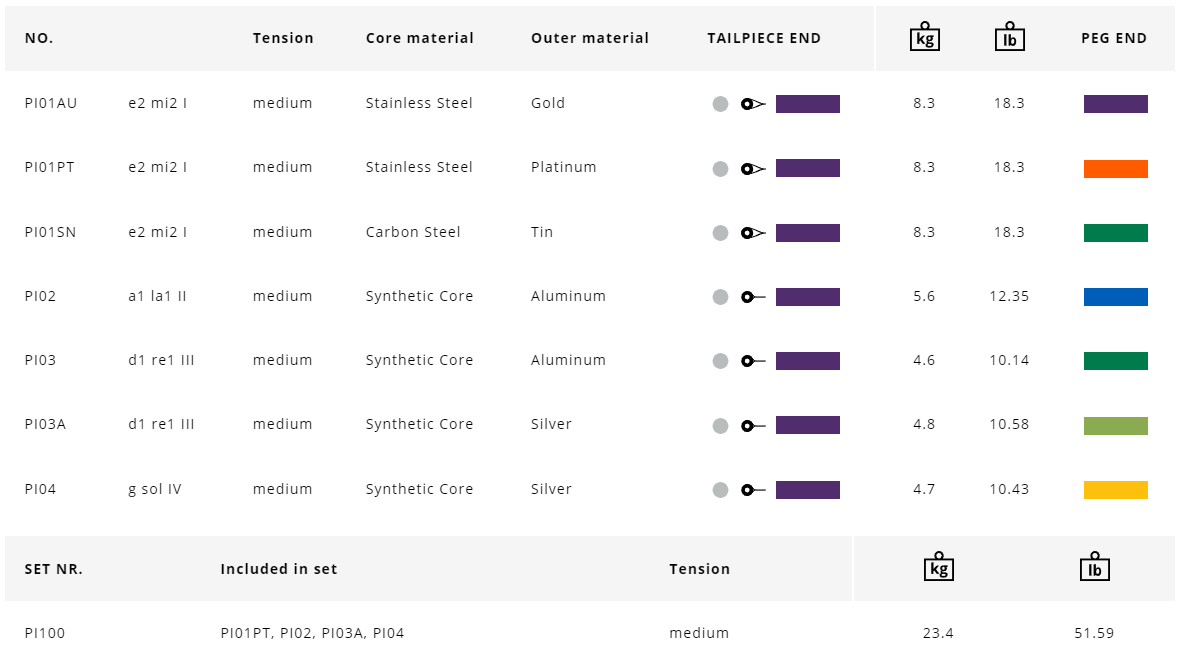The image size is (1182, 664).
Task: Open the PI100 set number entry
Action: [x=45, y=633]
